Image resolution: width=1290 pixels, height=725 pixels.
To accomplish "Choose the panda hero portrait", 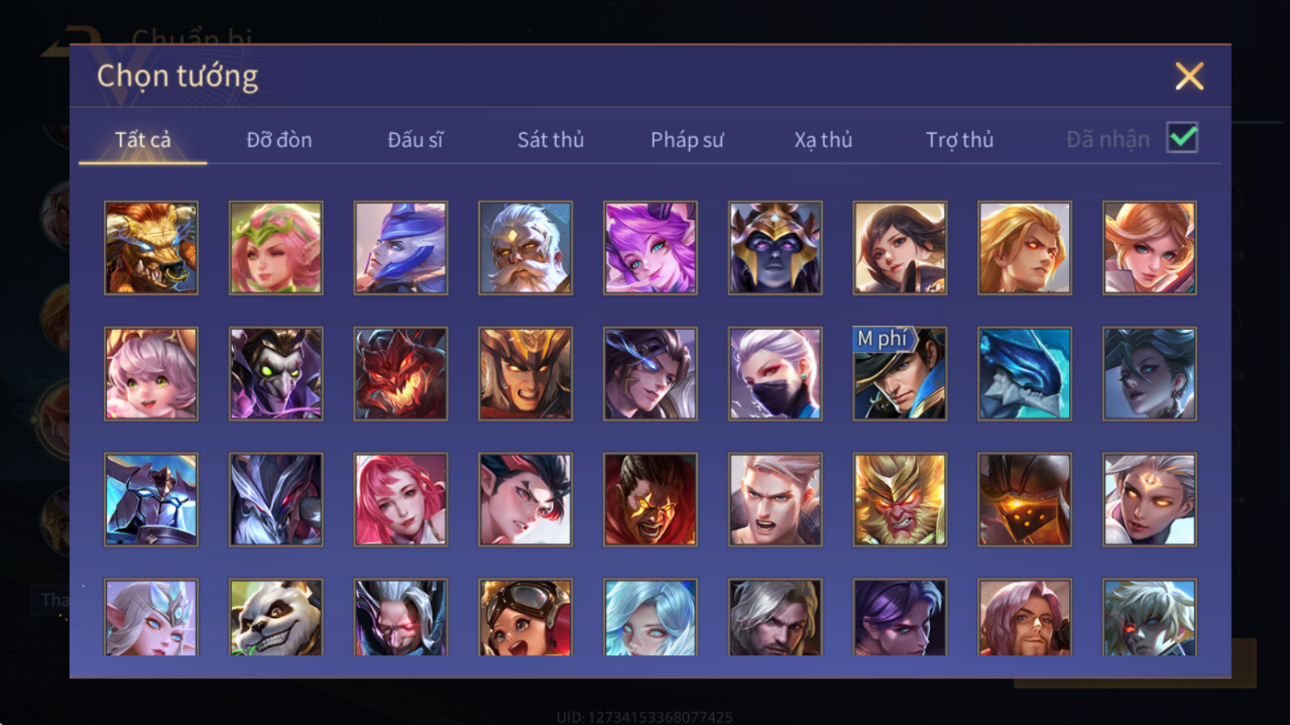I will click(276, 618).
